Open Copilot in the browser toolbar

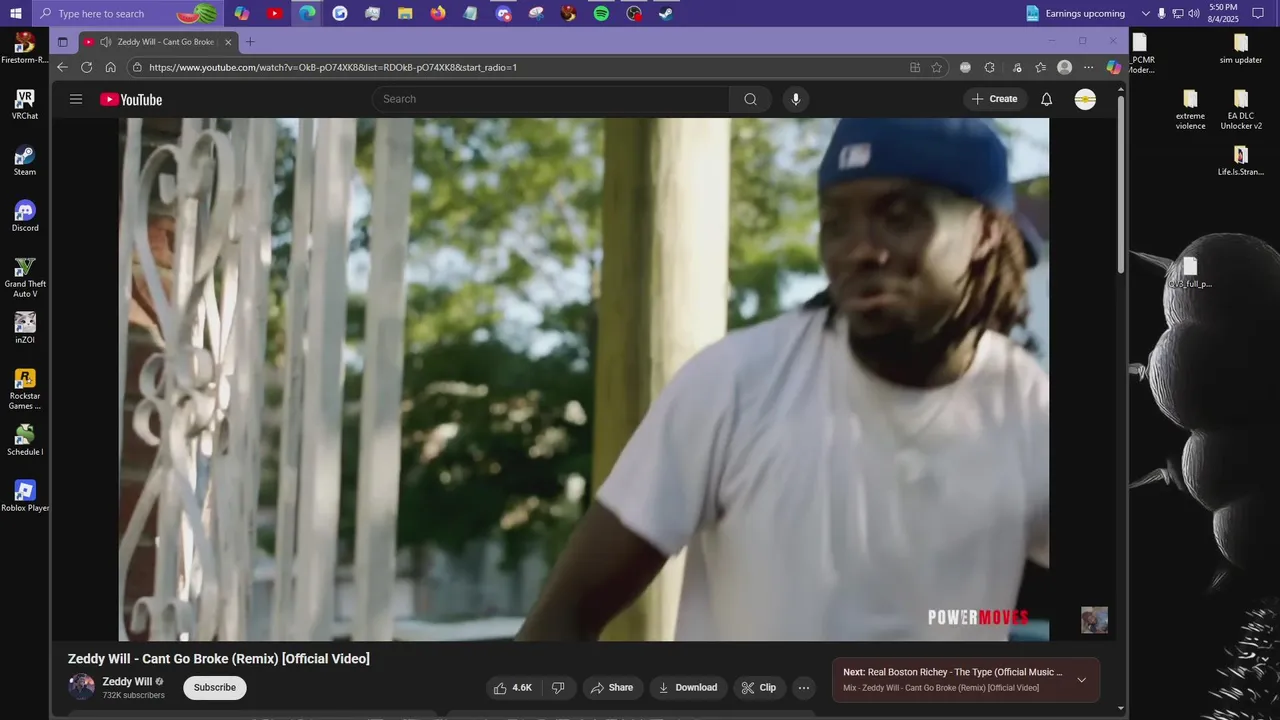click(x=1114, y=67)
